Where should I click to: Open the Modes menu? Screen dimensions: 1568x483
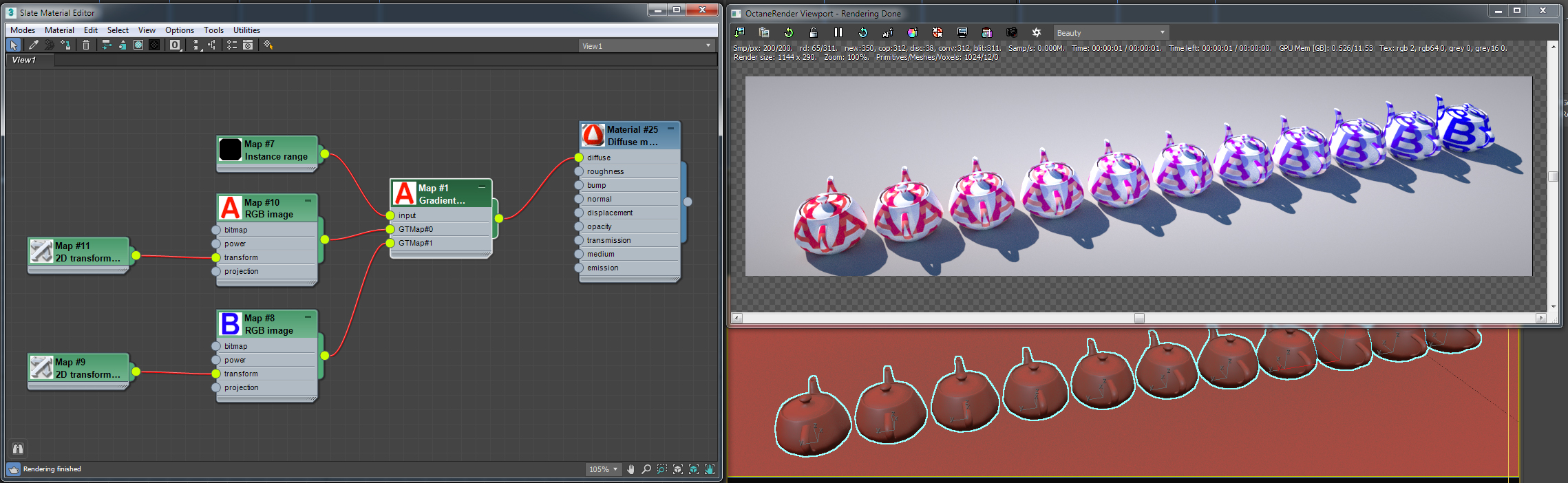tap(23, 30)
